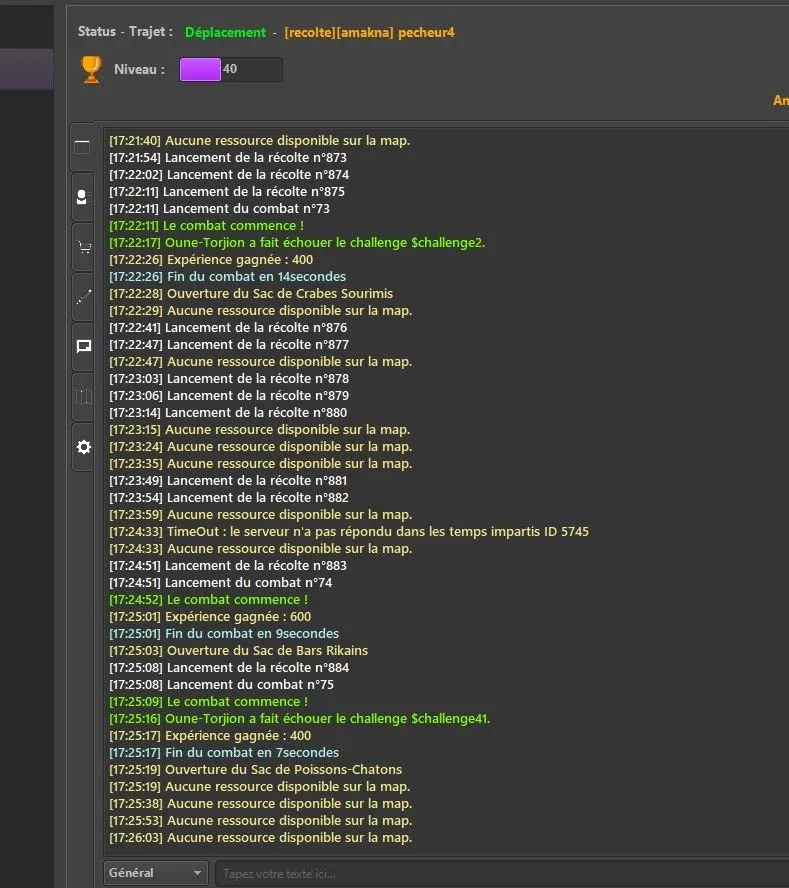This screenshot has height=888, width=789.
Task: Select log line 'Lancement de la récolte n°879'
Action: pyautogui.click(x=229, y=395)
